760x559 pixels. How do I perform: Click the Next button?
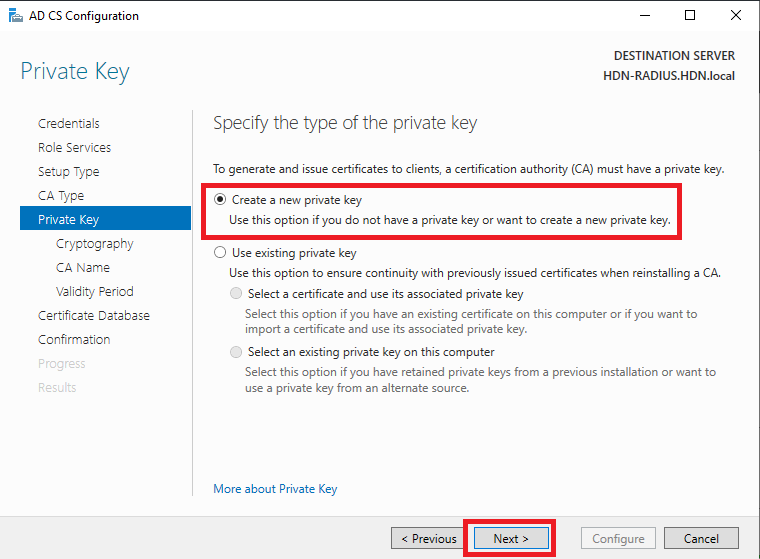click(x=511, y=538)
